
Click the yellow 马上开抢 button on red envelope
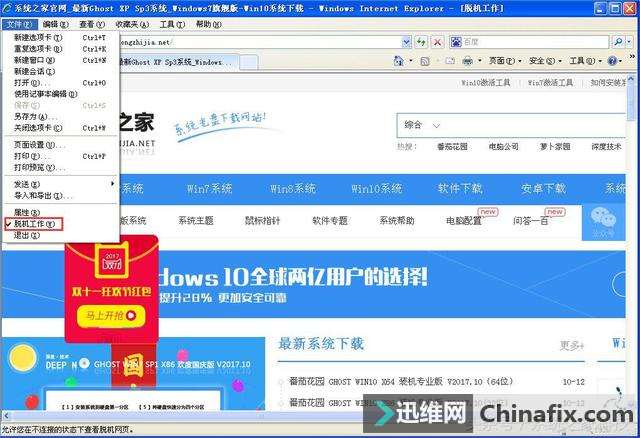click(x=111, y=316)
